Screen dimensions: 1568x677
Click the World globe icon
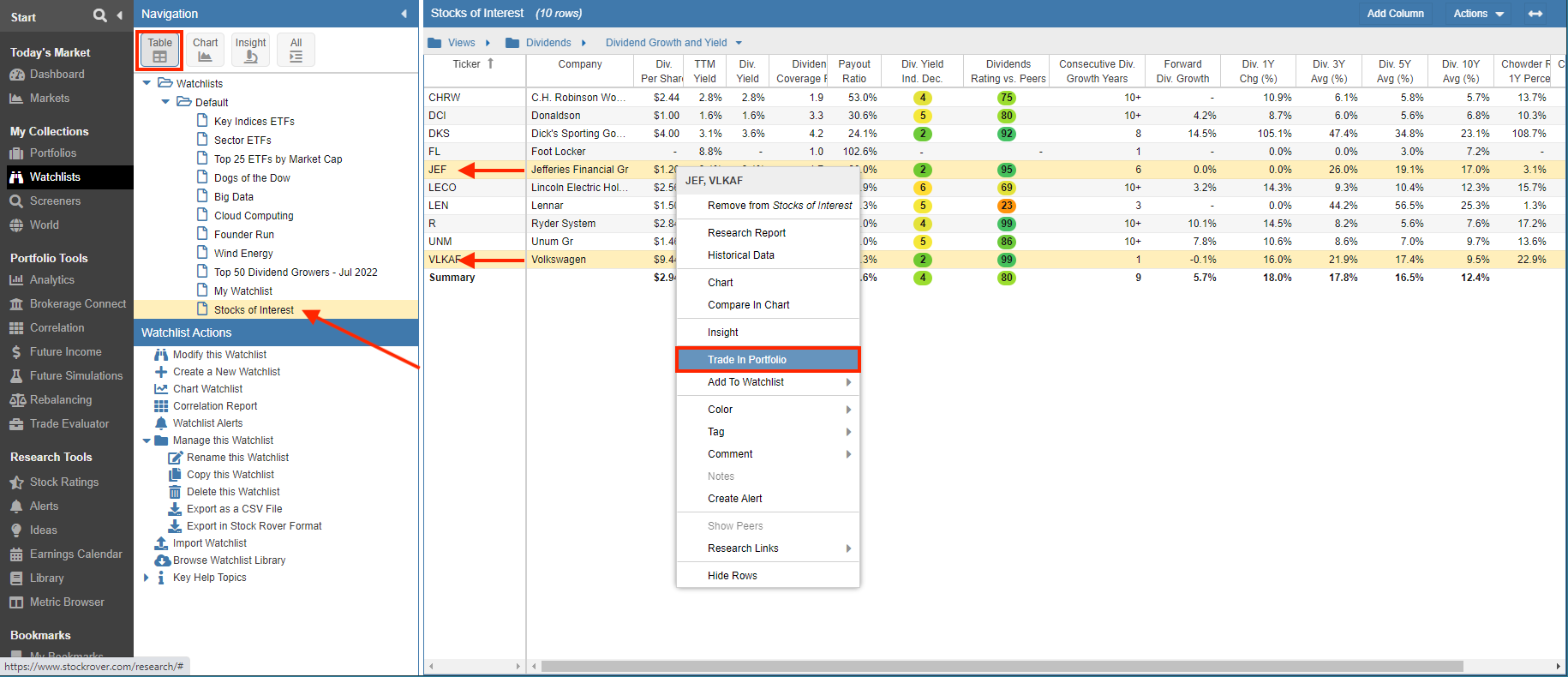click(x=16, y=225)
